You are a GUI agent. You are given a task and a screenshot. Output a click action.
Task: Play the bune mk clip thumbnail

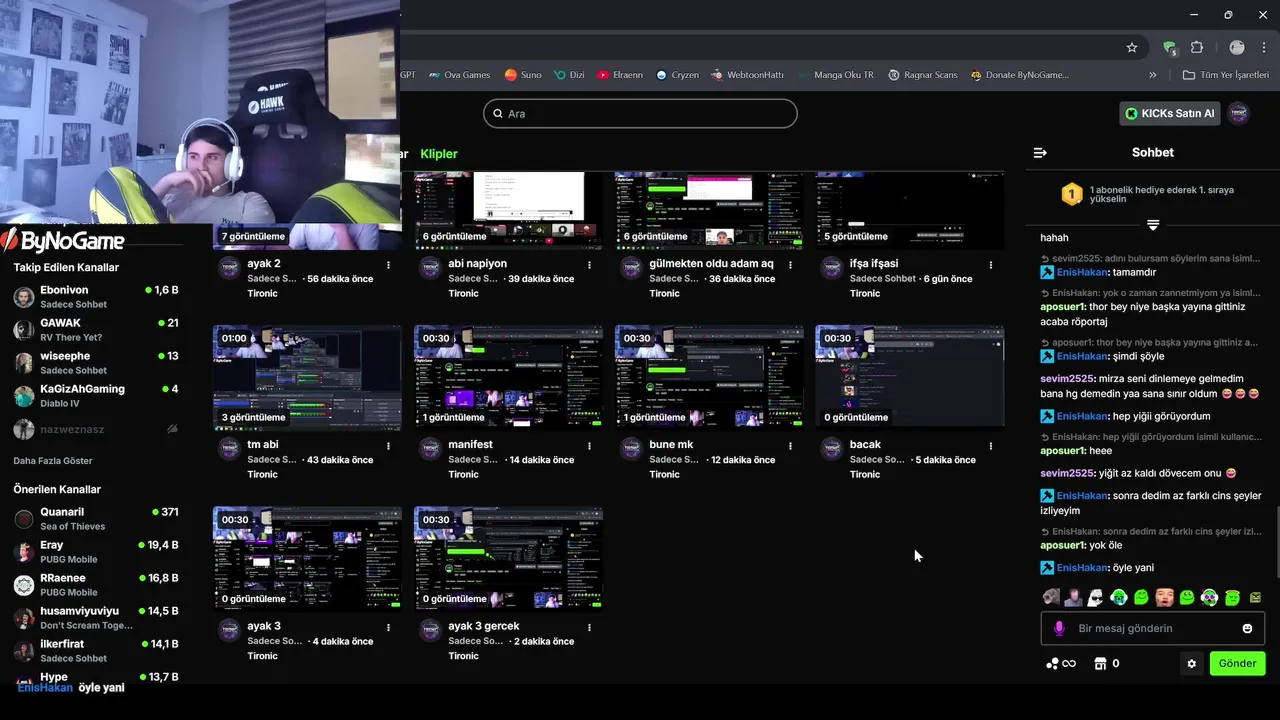pos(709,377)
